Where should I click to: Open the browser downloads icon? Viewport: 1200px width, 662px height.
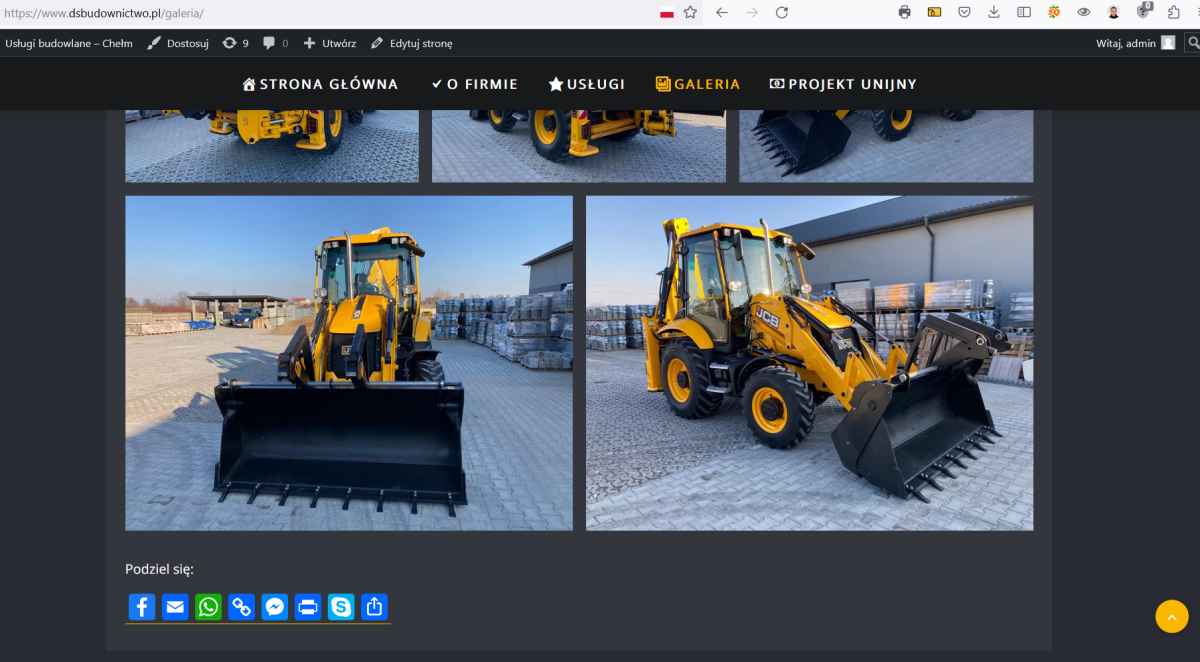pyautogui.click(x=994, y=13)
